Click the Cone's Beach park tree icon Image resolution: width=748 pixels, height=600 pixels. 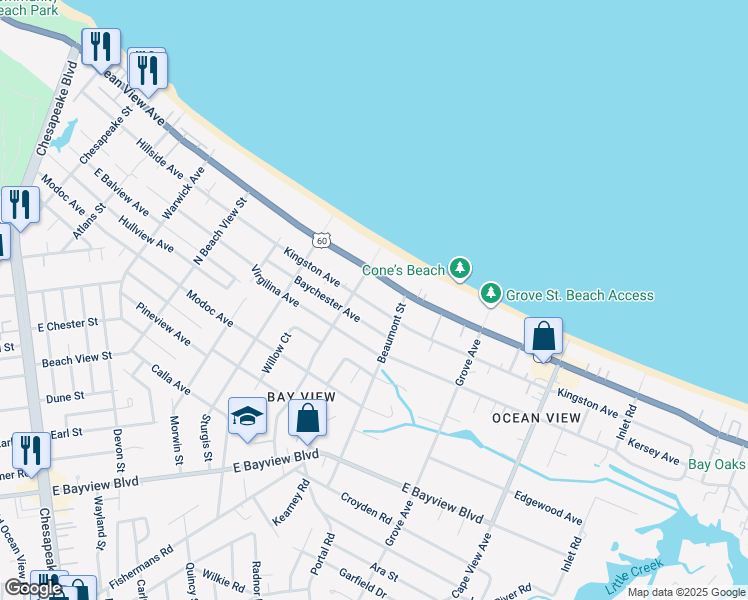tap(459, 268)
